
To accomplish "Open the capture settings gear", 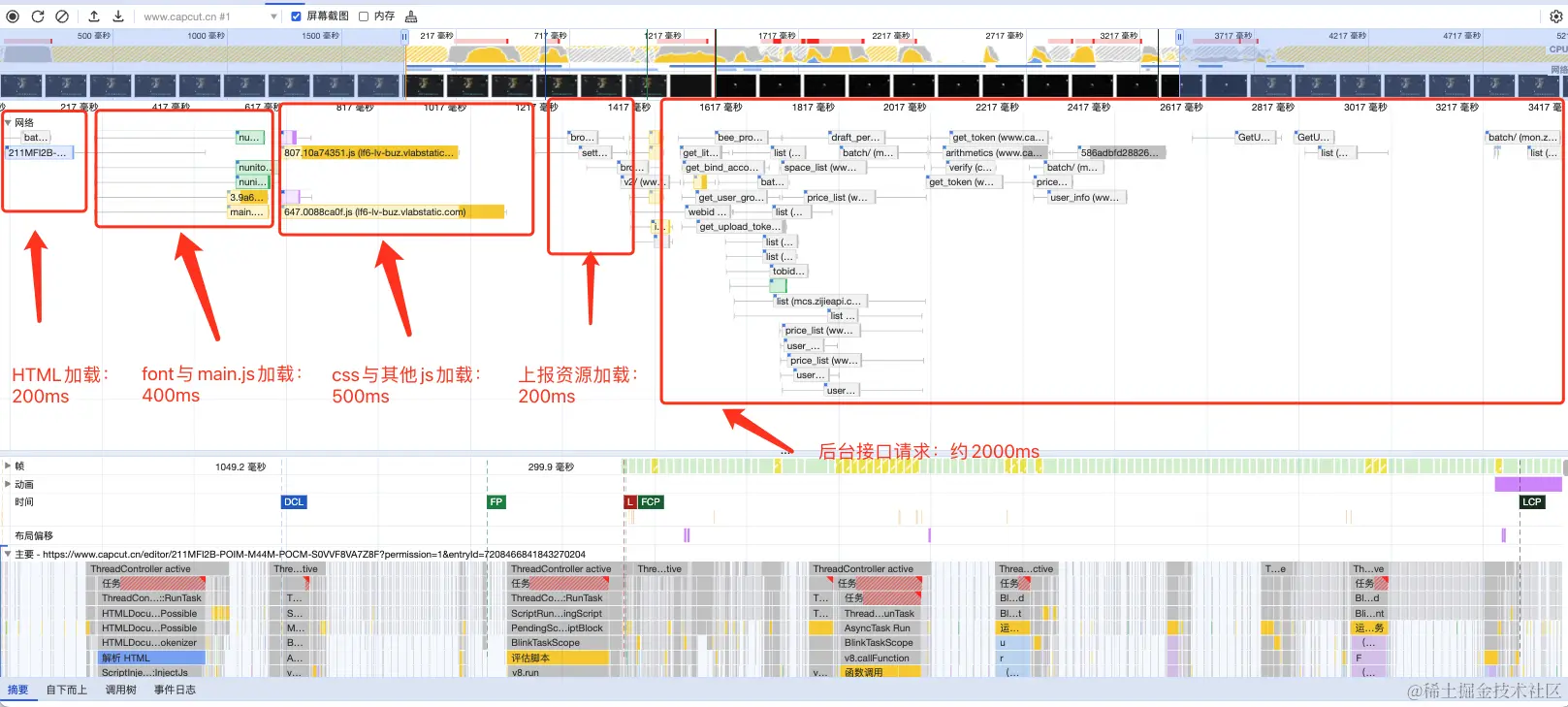I will point(1556,16).
